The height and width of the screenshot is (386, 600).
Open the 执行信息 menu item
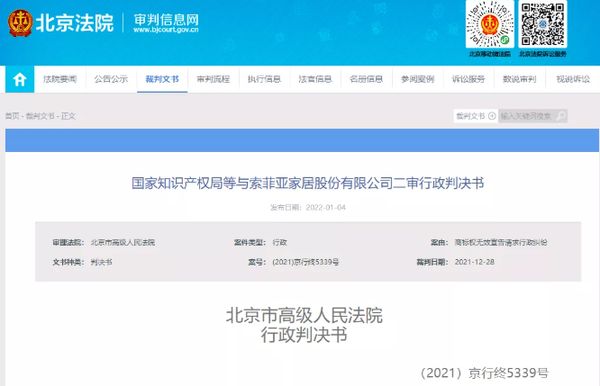point(264,79)
